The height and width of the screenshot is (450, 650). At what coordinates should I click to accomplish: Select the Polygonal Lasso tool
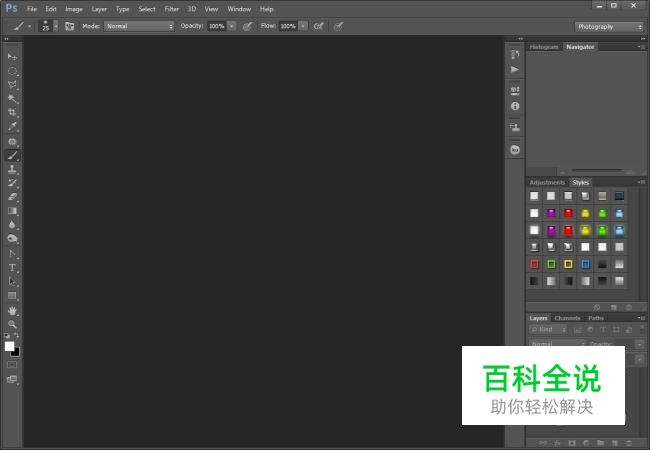[x=12, y=85]
